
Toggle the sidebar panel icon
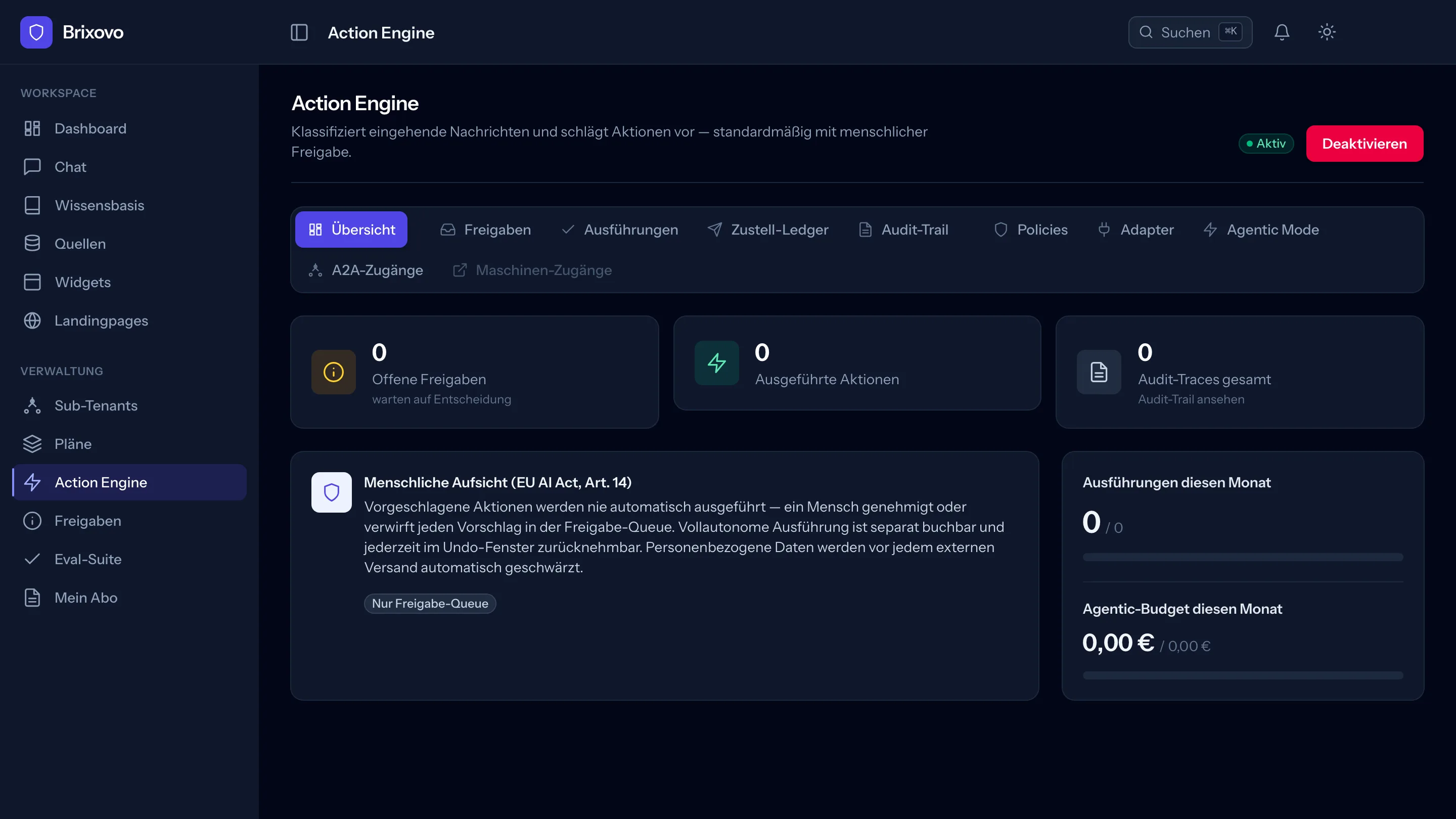pos(299,32)
